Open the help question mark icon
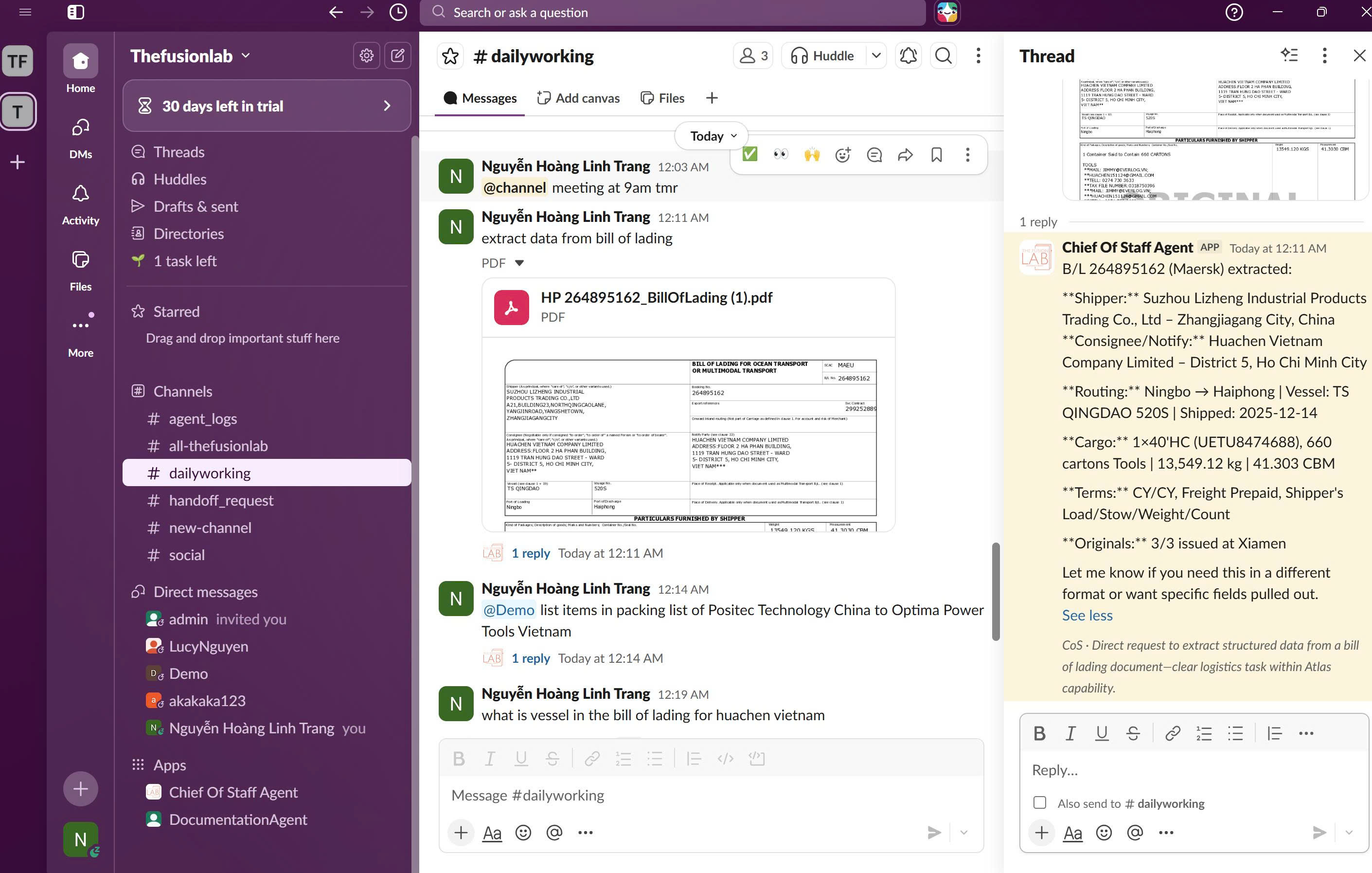1372x873 pixels. tap(1234, 12)
